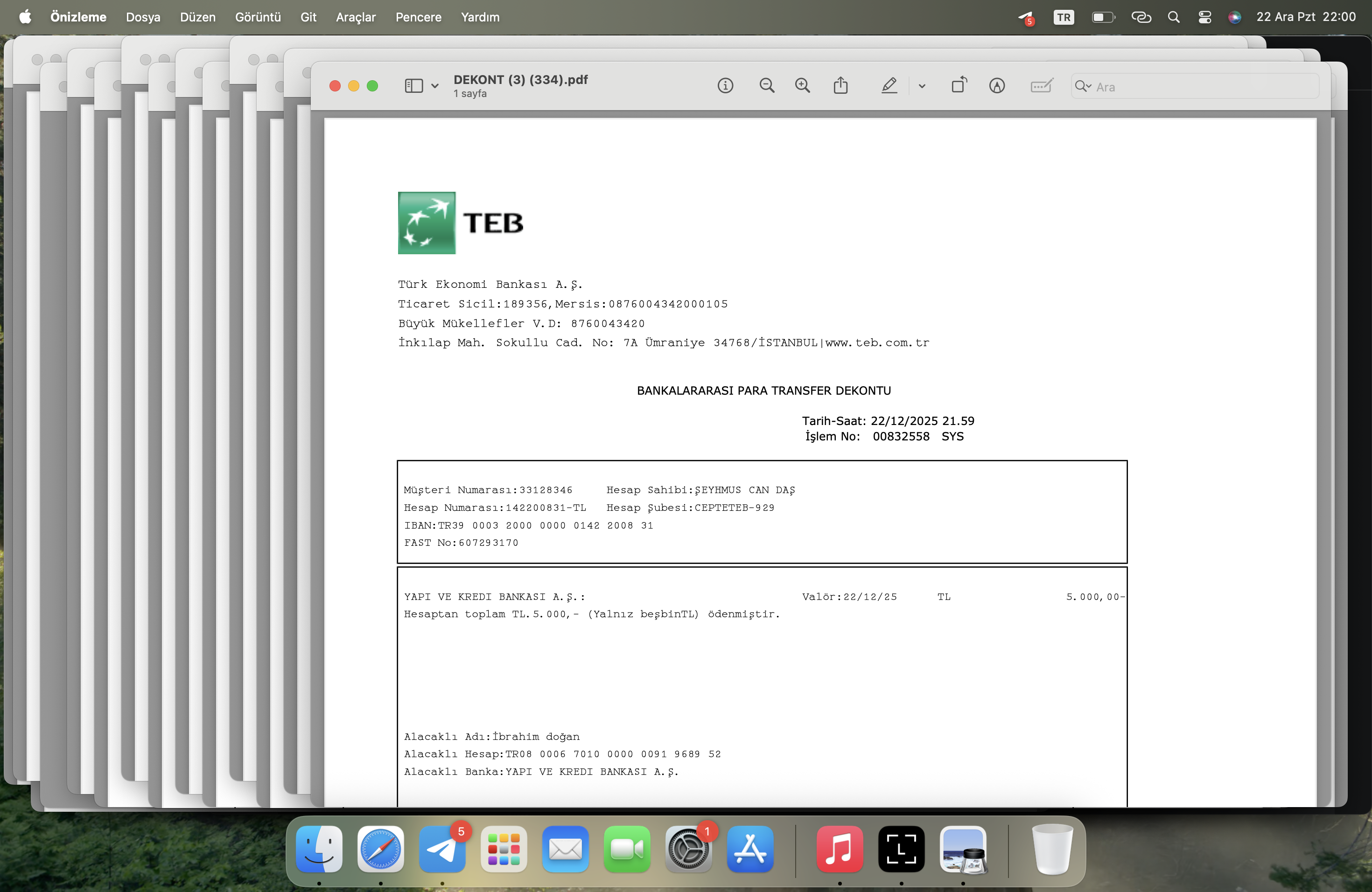Check the battery status icon

[x=1103, y=17]
